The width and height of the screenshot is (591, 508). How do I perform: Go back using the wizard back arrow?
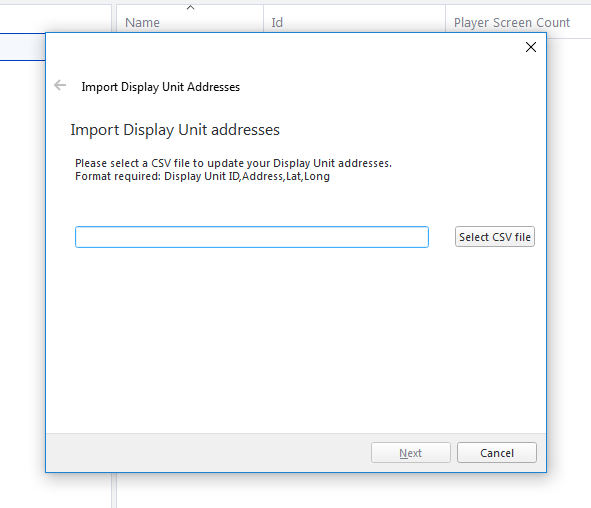[60, 85]
